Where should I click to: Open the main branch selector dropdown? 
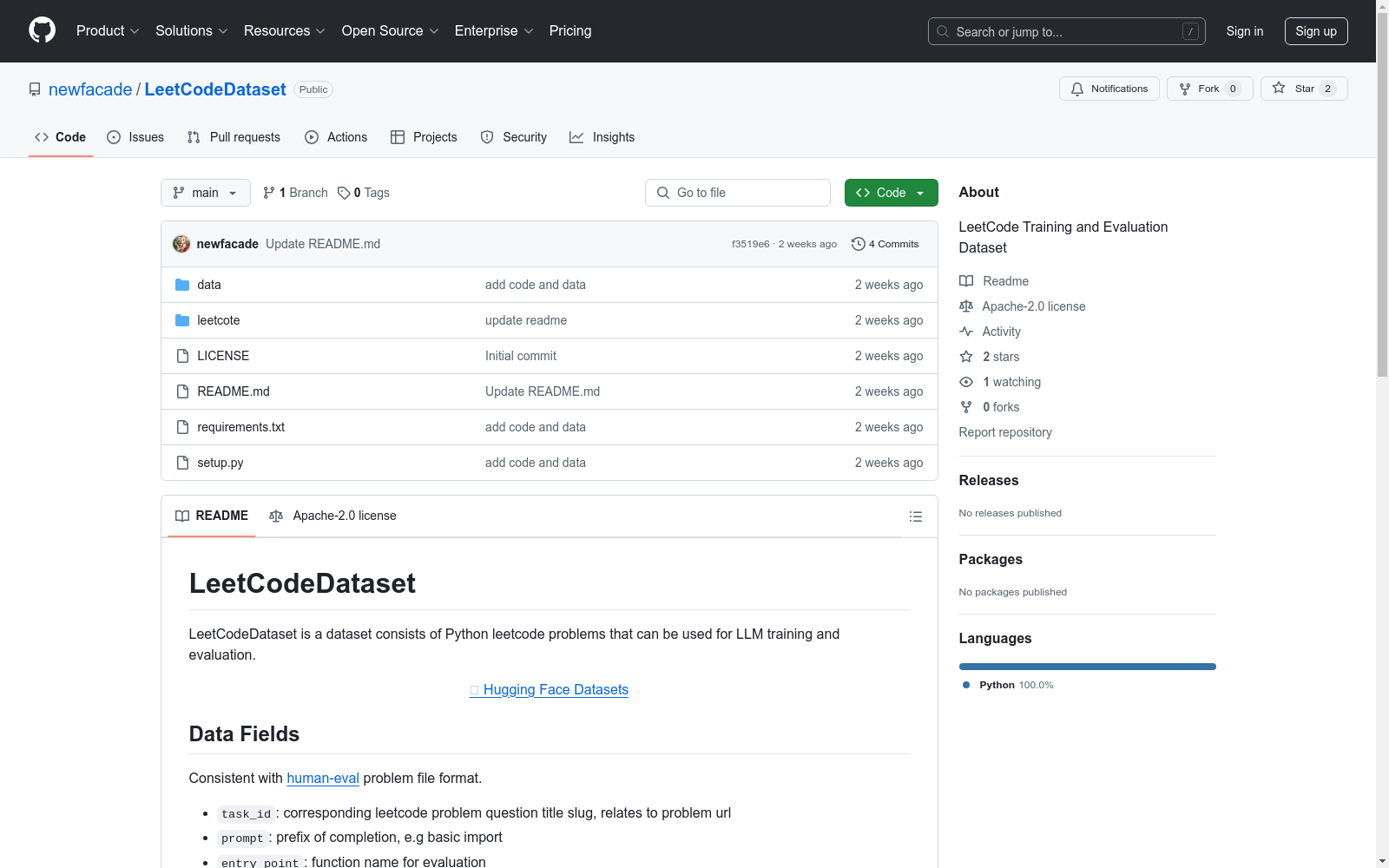(x=206, y=193)
